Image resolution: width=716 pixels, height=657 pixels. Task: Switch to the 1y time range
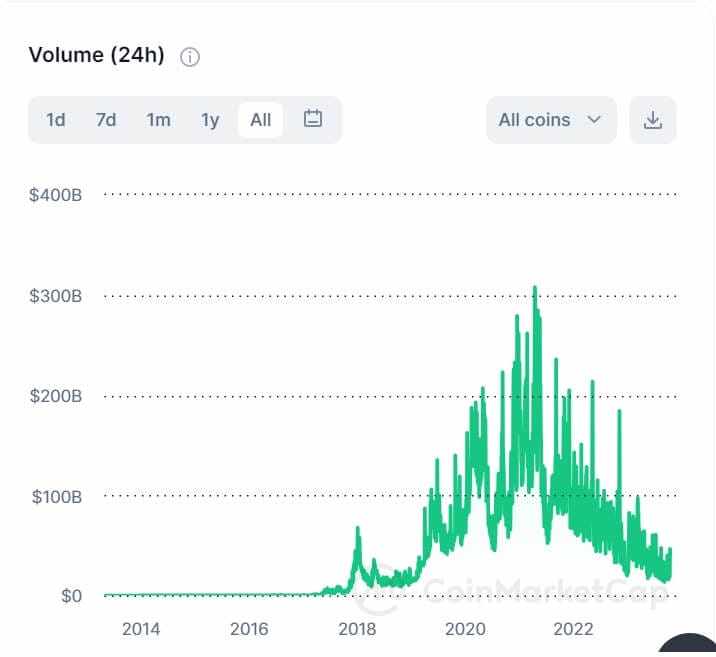click(211, 121)
